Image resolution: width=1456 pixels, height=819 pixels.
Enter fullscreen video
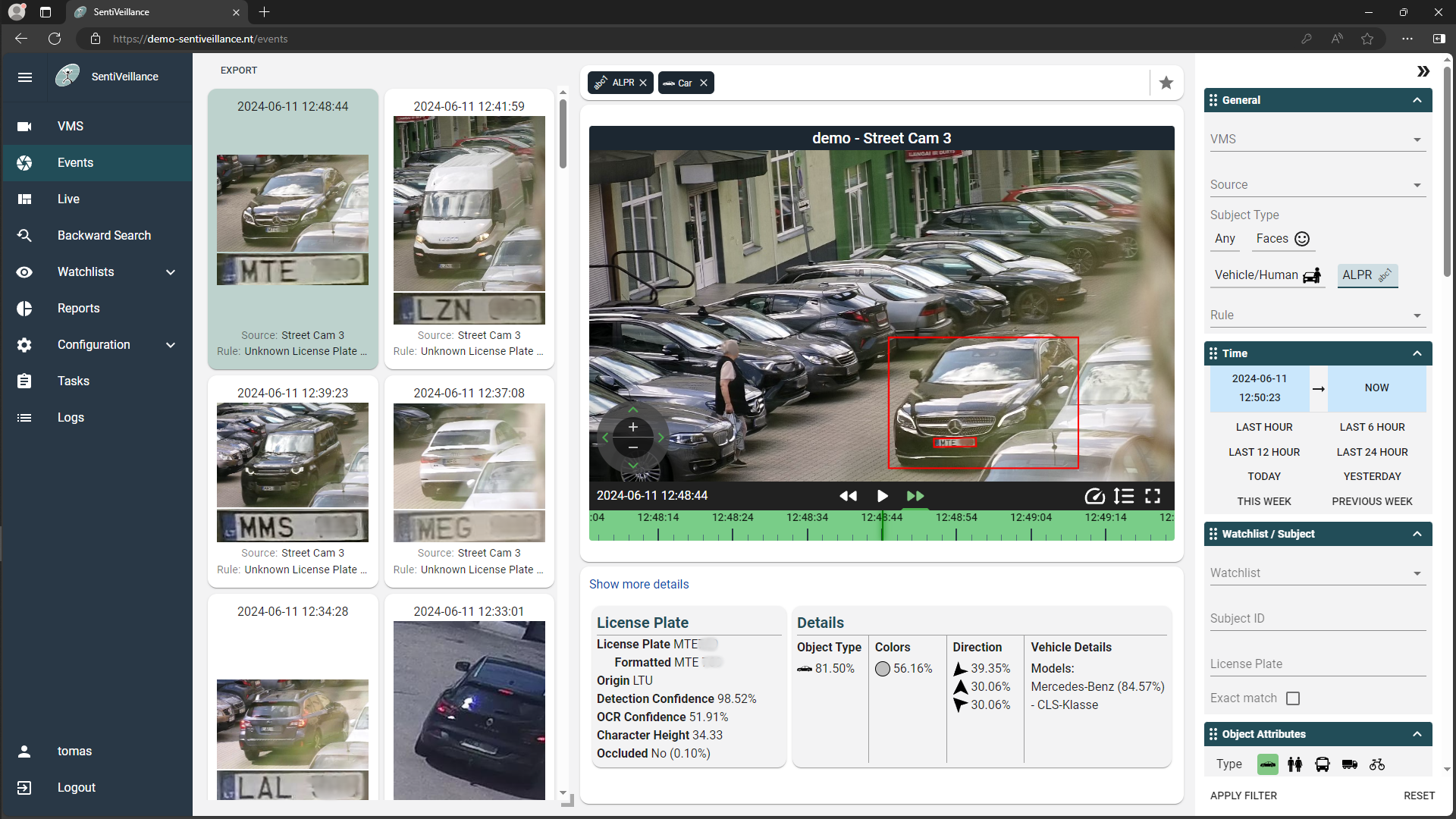(1153, 496)
